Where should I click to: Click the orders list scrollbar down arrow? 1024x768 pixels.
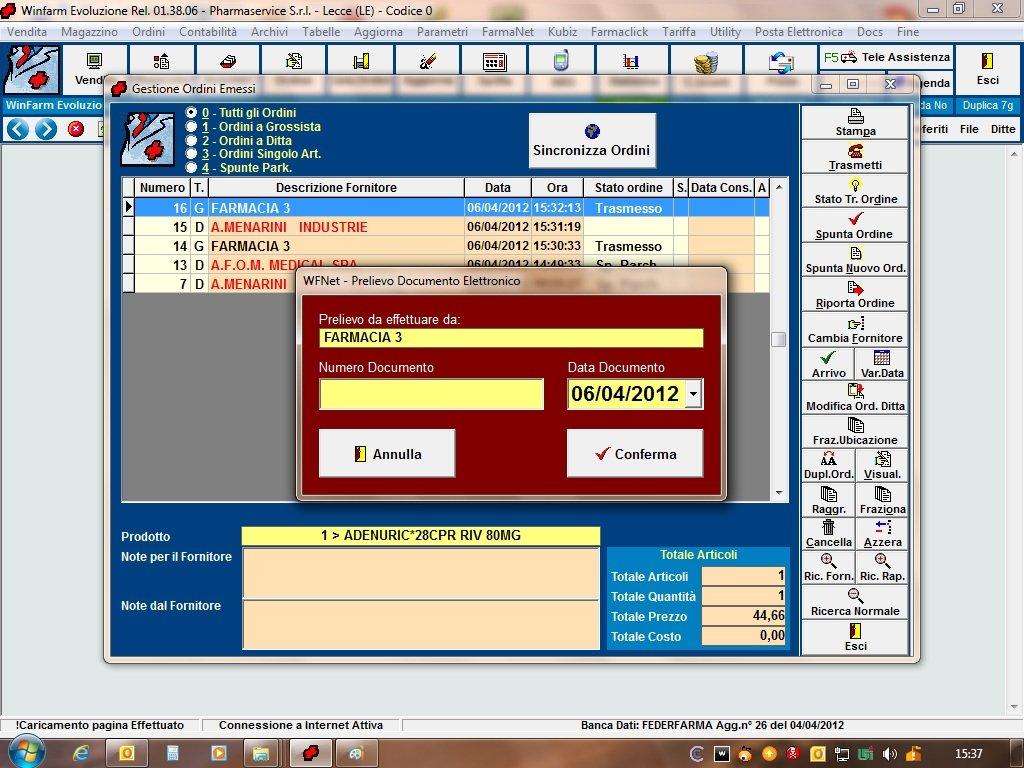(779, 493)
